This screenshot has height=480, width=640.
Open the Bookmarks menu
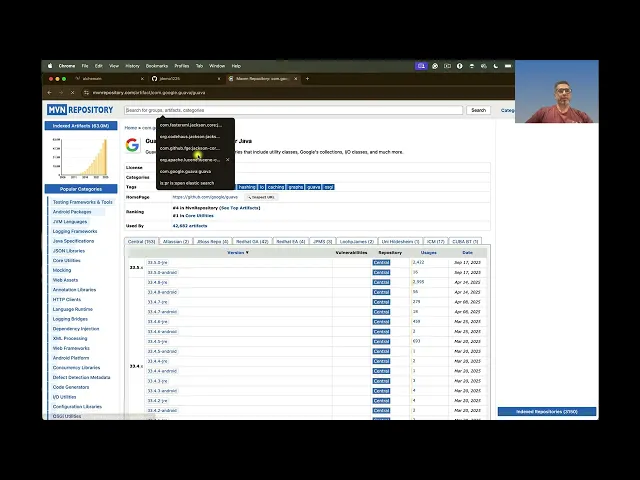(157, 66)
